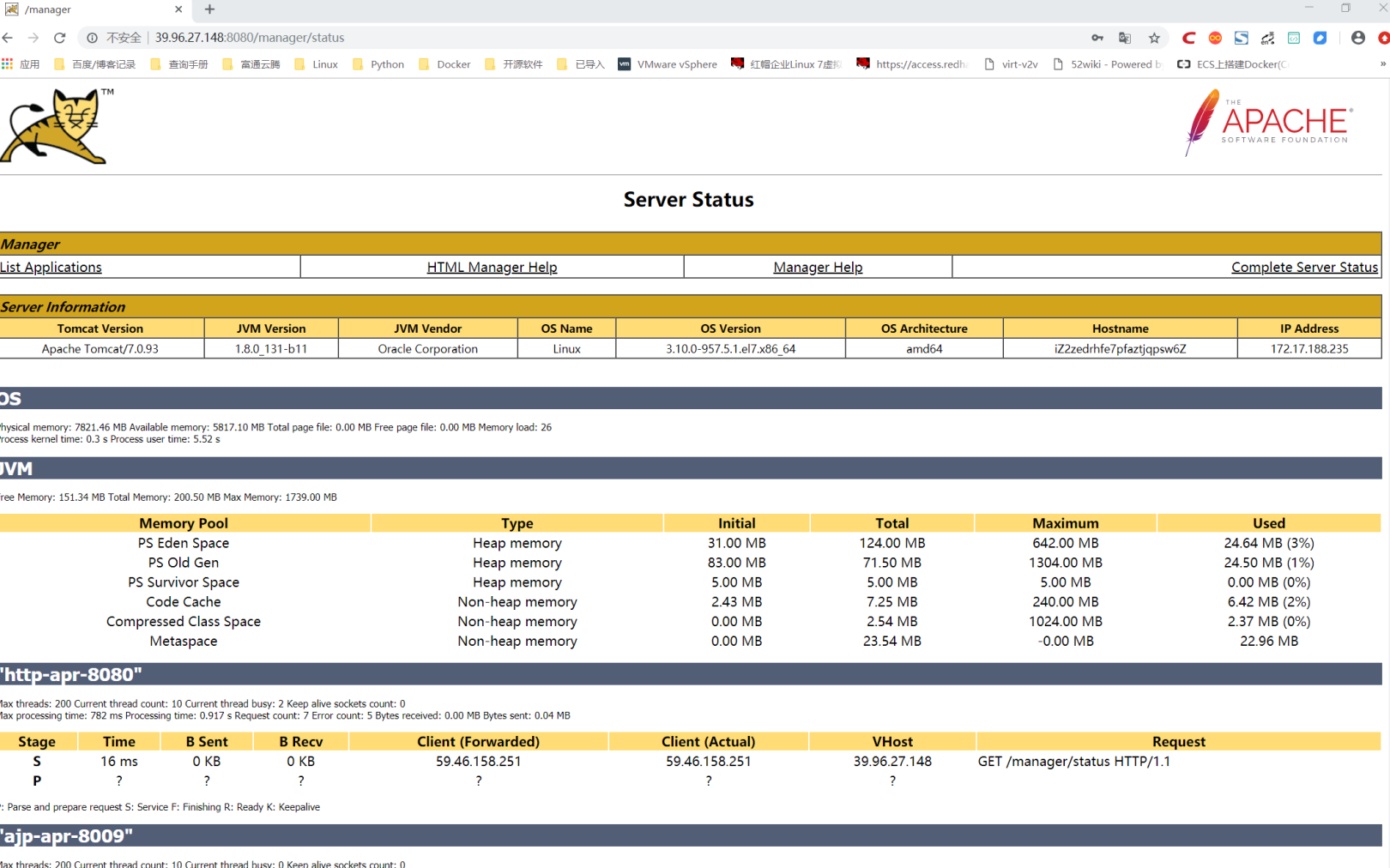Open the Manager Help link
Screen dimensions: 1390x868
[x=818, y=268]
